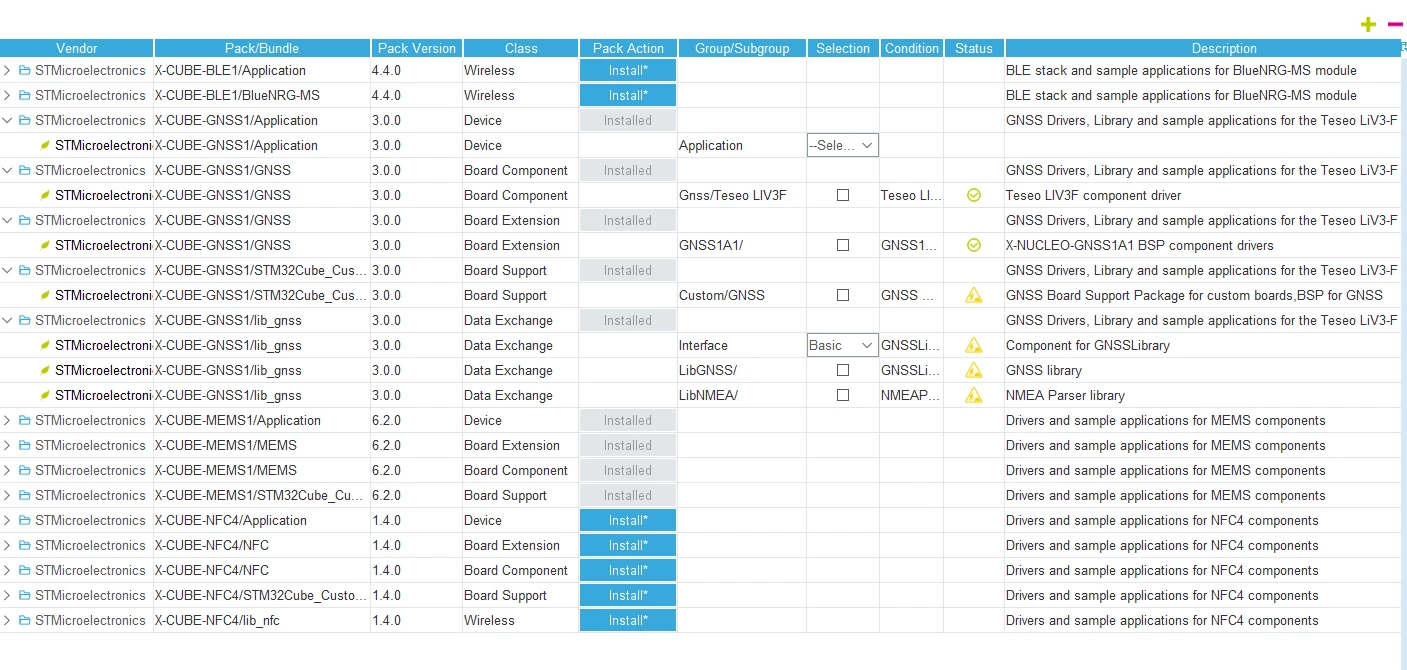
Task: Check the LibGNSS/ selection checkbox
Action: 843,370
